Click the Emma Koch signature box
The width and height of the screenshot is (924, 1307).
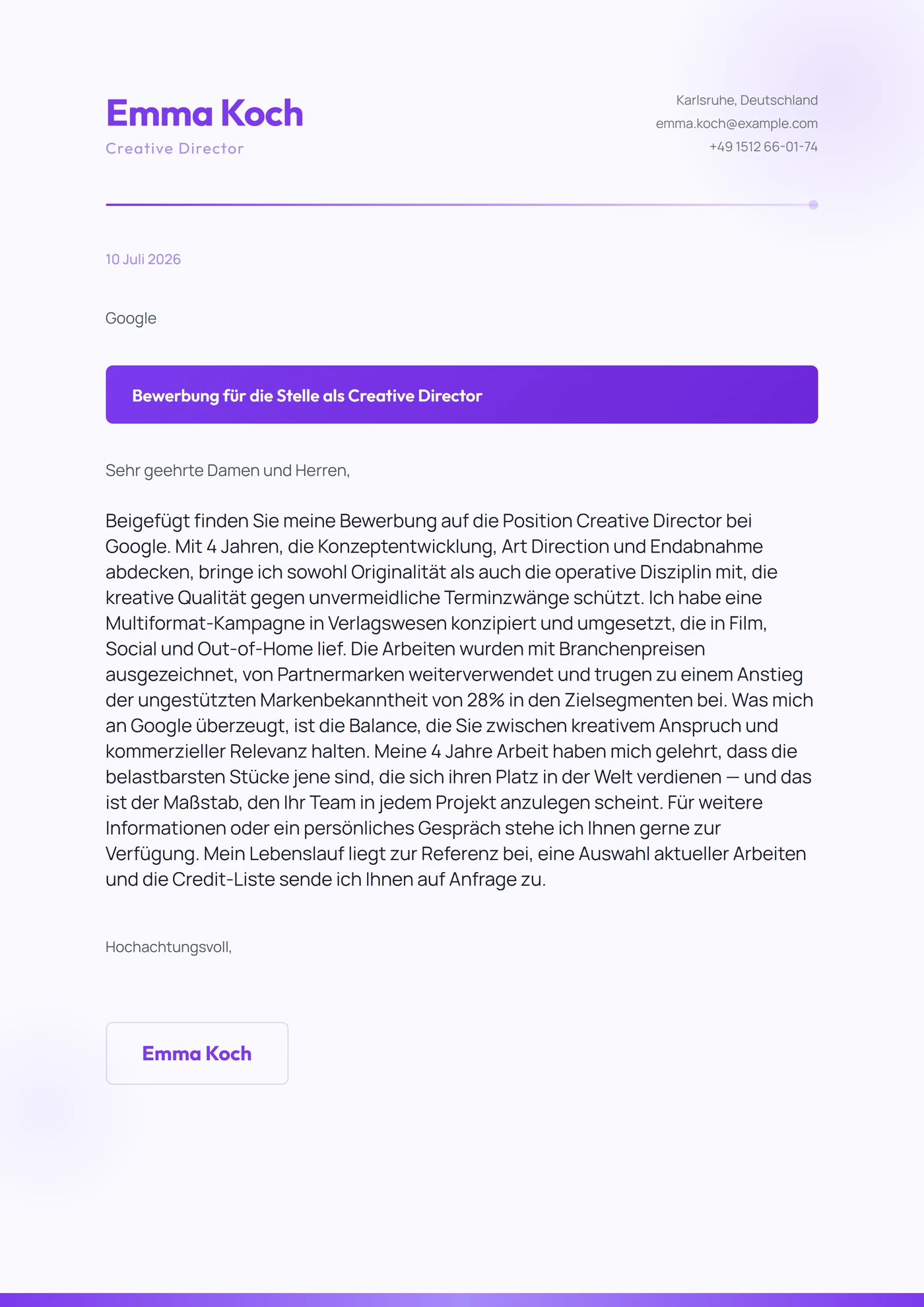pyautogui.click(x=197, y=1054)
